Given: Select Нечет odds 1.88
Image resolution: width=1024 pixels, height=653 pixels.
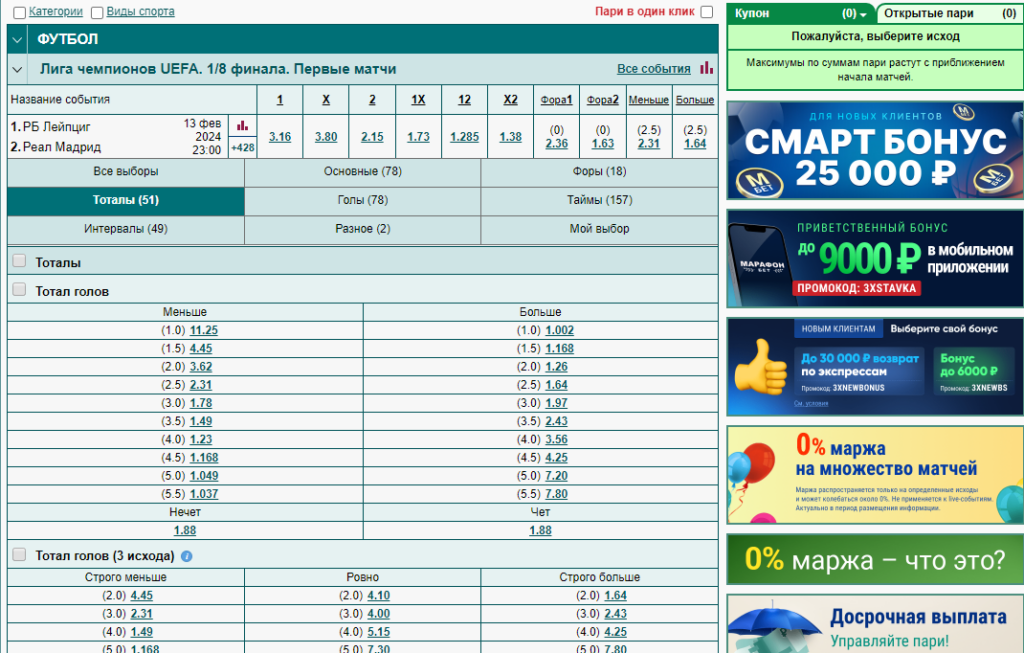Looking at the screenshot, I should [185, 531].
